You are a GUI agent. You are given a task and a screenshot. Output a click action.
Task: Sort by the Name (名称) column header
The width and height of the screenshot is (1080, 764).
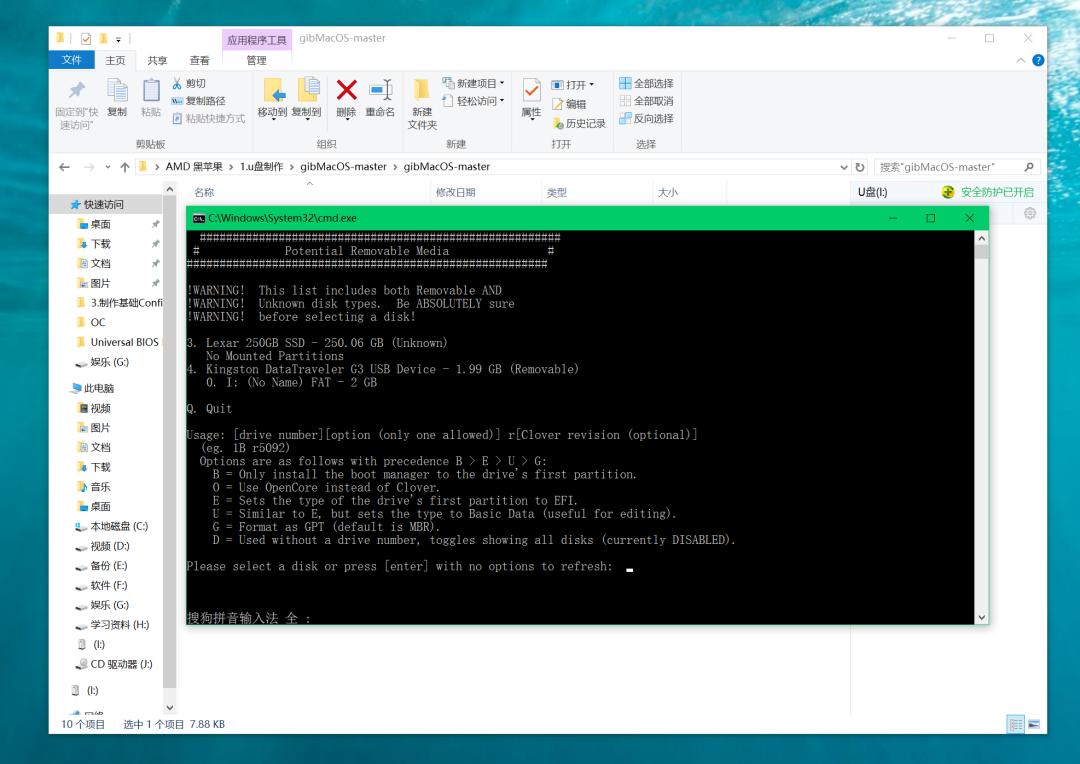(x=204, y=192)
